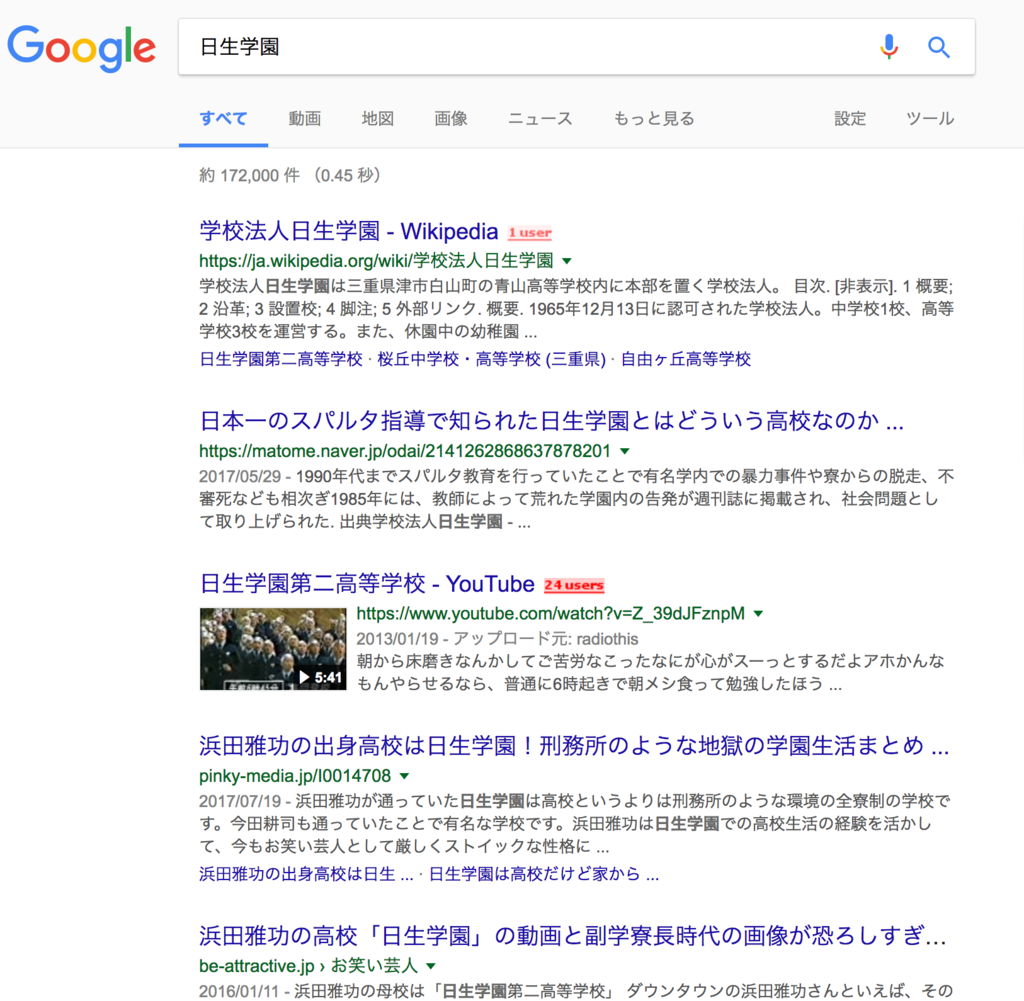Open the もっと見る (More) menu

(653, 118)
